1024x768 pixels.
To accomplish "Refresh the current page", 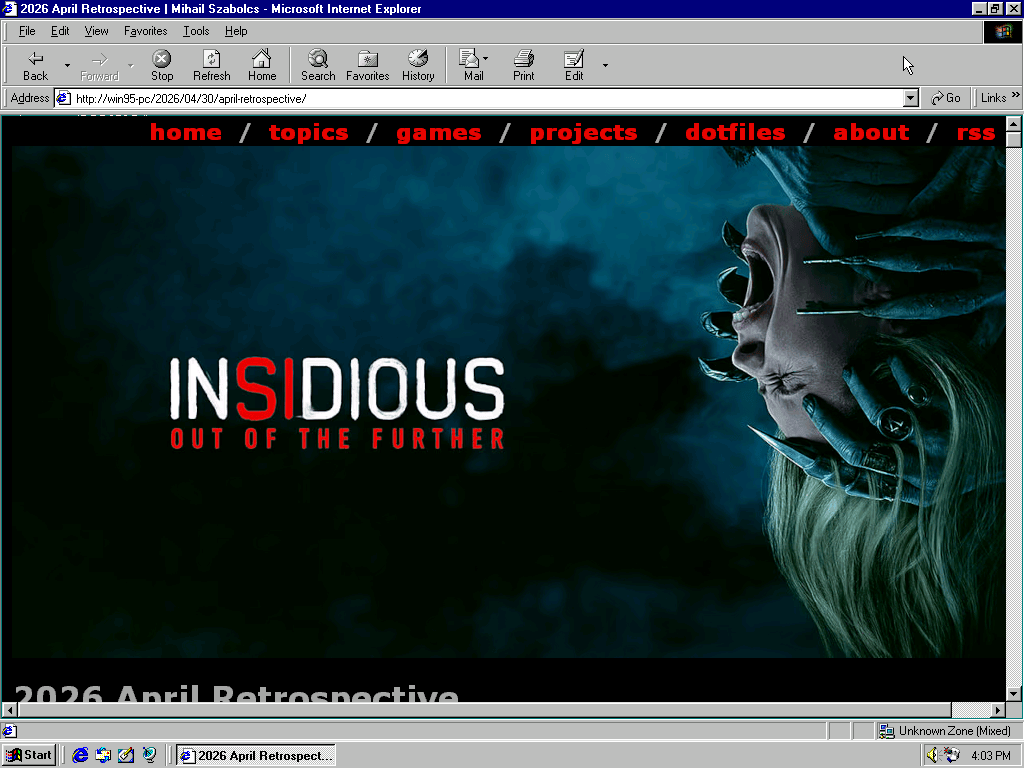I will (x=212, y=65).
